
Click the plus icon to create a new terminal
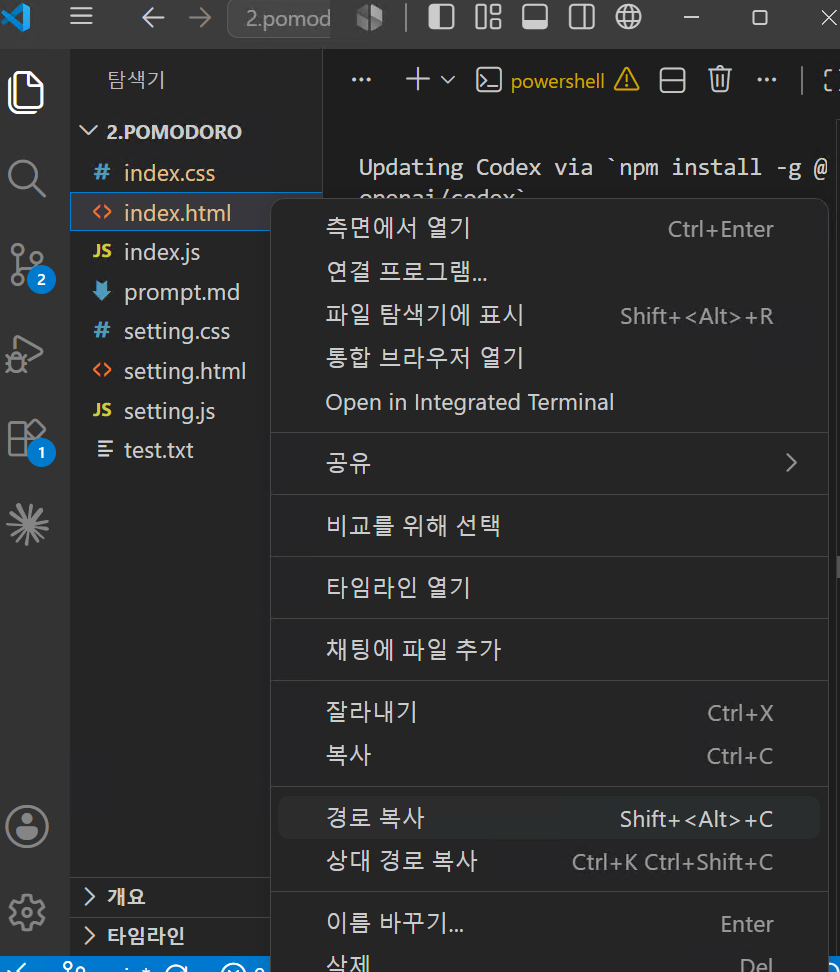(418, 79)
